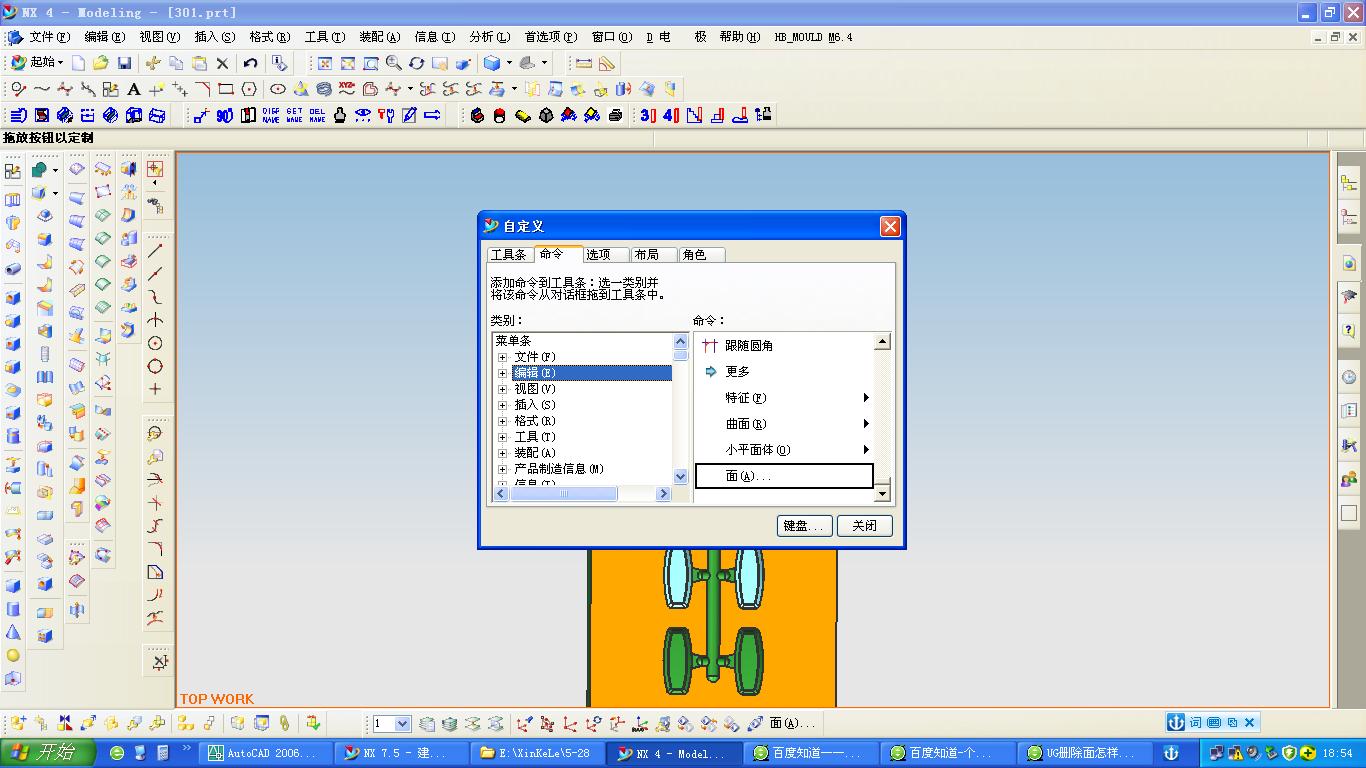
Task: Select the 曲面(R) command entry
Action: click(786, 424)
